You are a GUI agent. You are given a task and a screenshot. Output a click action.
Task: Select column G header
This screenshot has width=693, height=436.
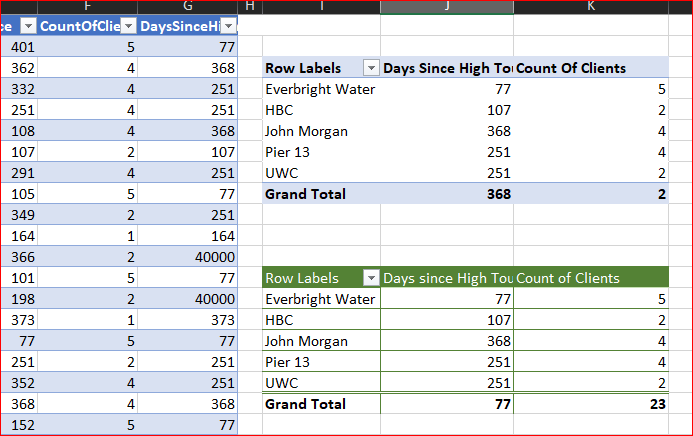pos(187,6)
